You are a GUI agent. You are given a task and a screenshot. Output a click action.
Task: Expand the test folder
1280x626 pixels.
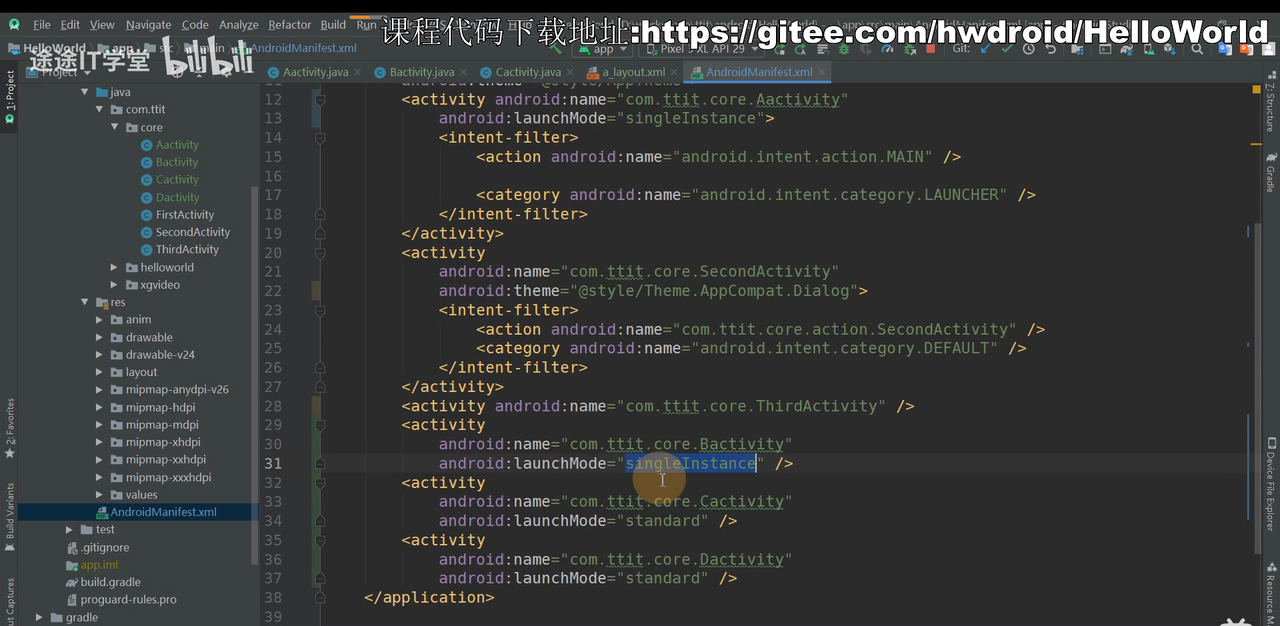70,529
